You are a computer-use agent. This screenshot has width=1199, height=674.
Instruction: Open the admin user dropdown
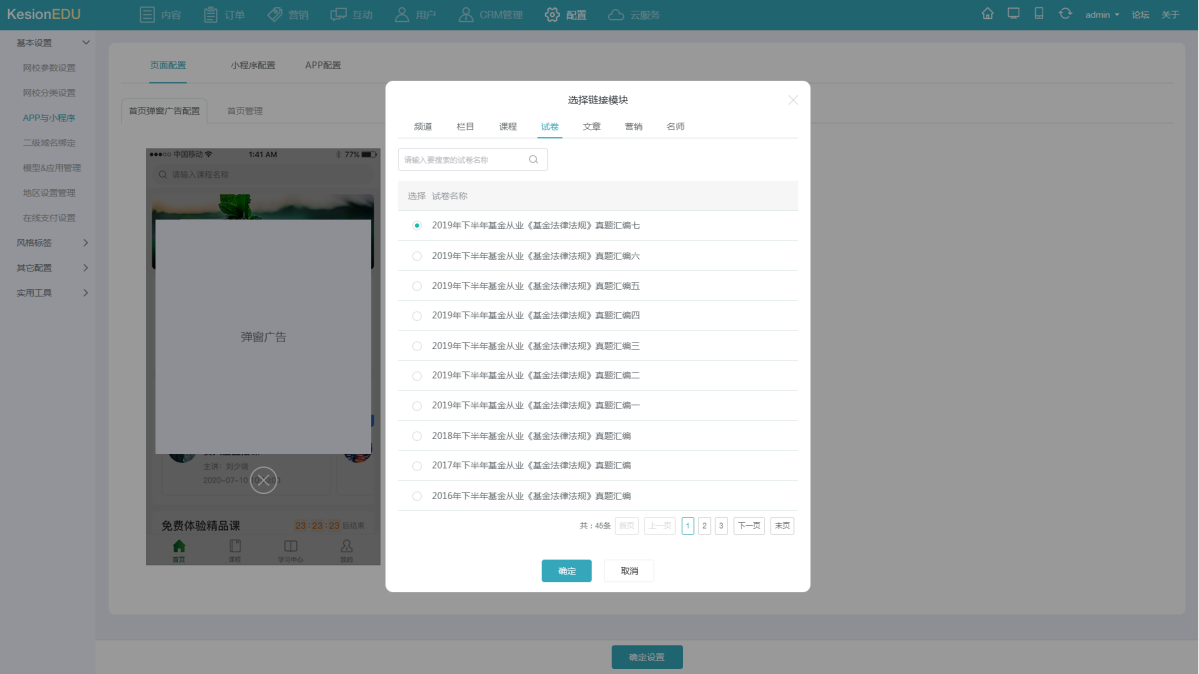point(1102,15)
